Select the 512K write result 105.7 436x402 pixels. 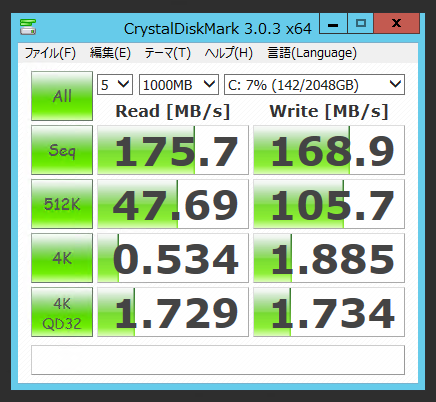point(329,204)
